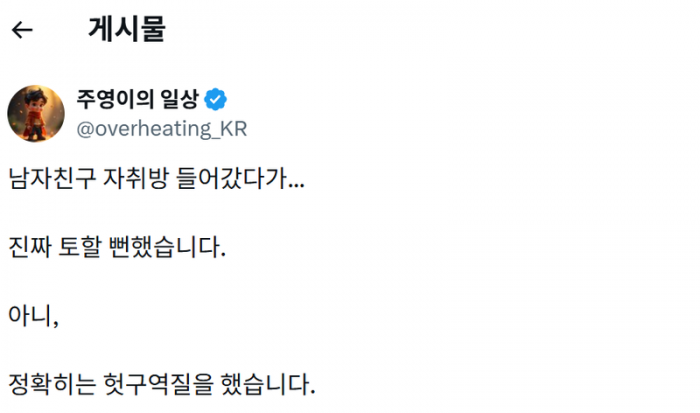This screenshot has width=700, height=413.
Task: Select the line starting with 정확히는
Action: pyautogui.click(x=162, y=384)
